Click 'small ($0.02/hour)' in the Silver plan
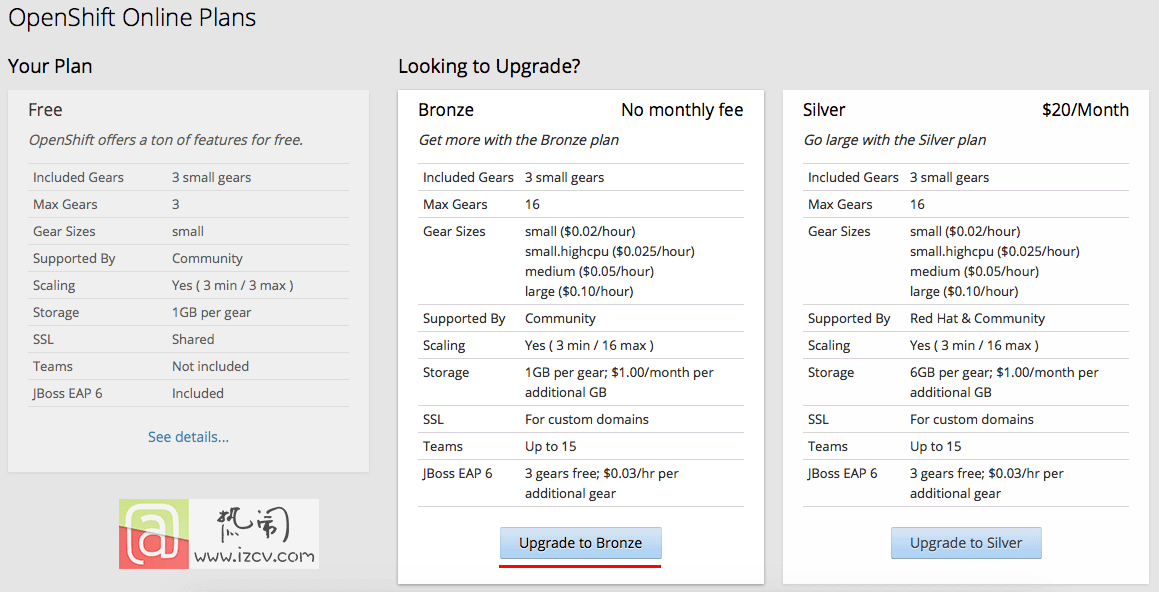The width and height of the screenshot is (1159, 592). coord(965,231)
